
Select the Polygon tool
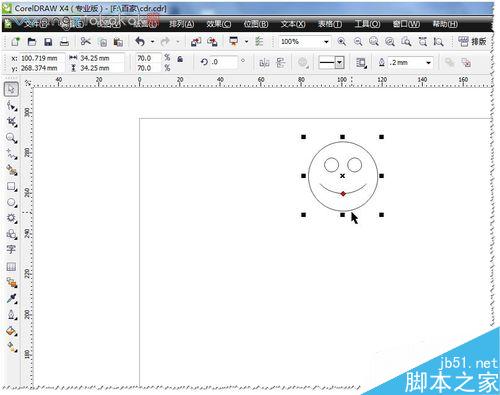pyautogui.click(x=12, y=218)
